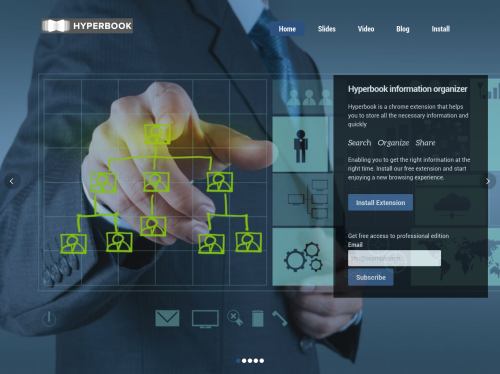Select the third (middle) carousel dot
Image resolution: width=500 pixels, height=374 pixels.
pyautogui.click(x=250, y=361)
